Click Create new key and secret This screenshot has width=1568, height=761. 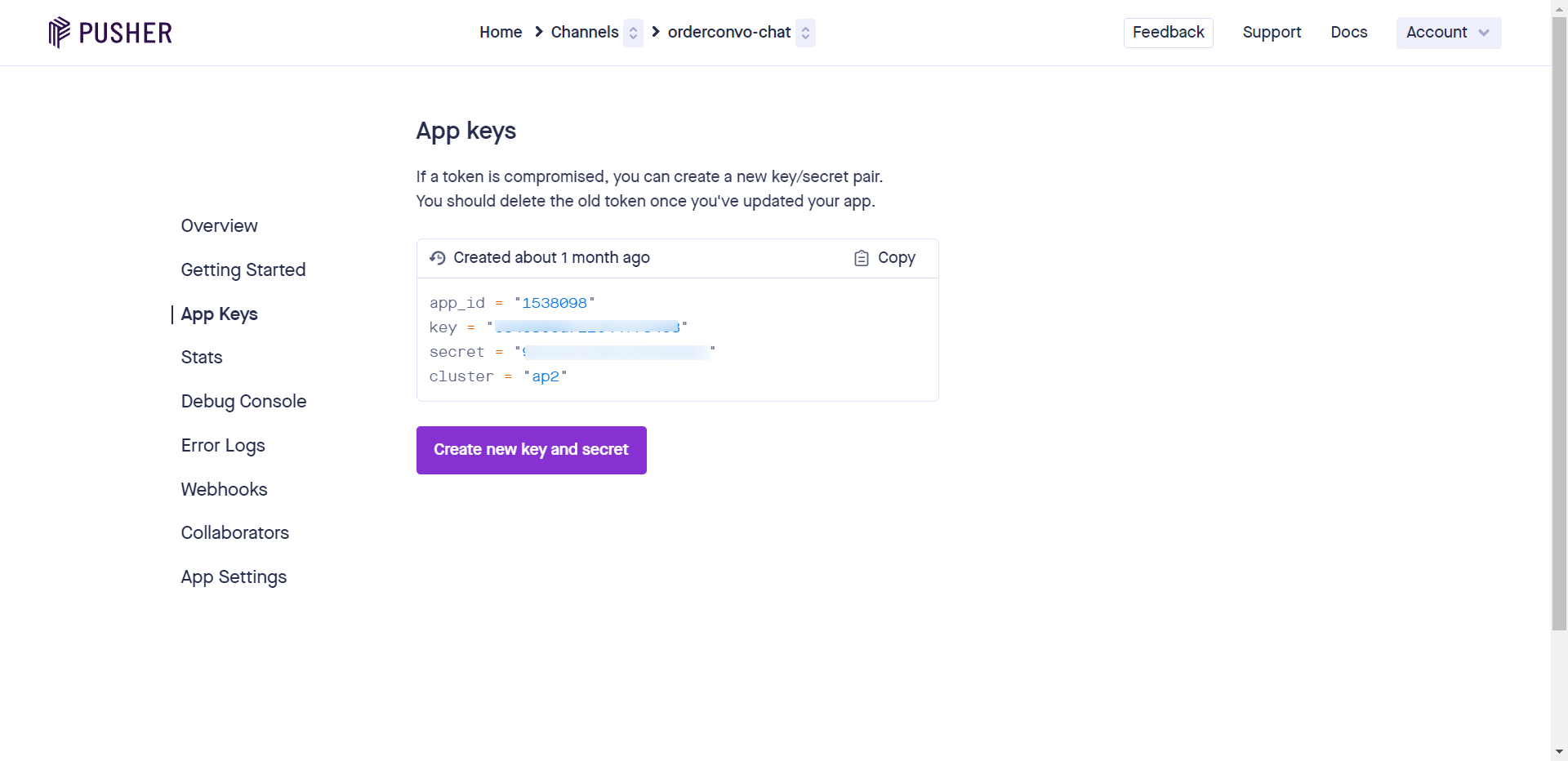tap(531, 450)
